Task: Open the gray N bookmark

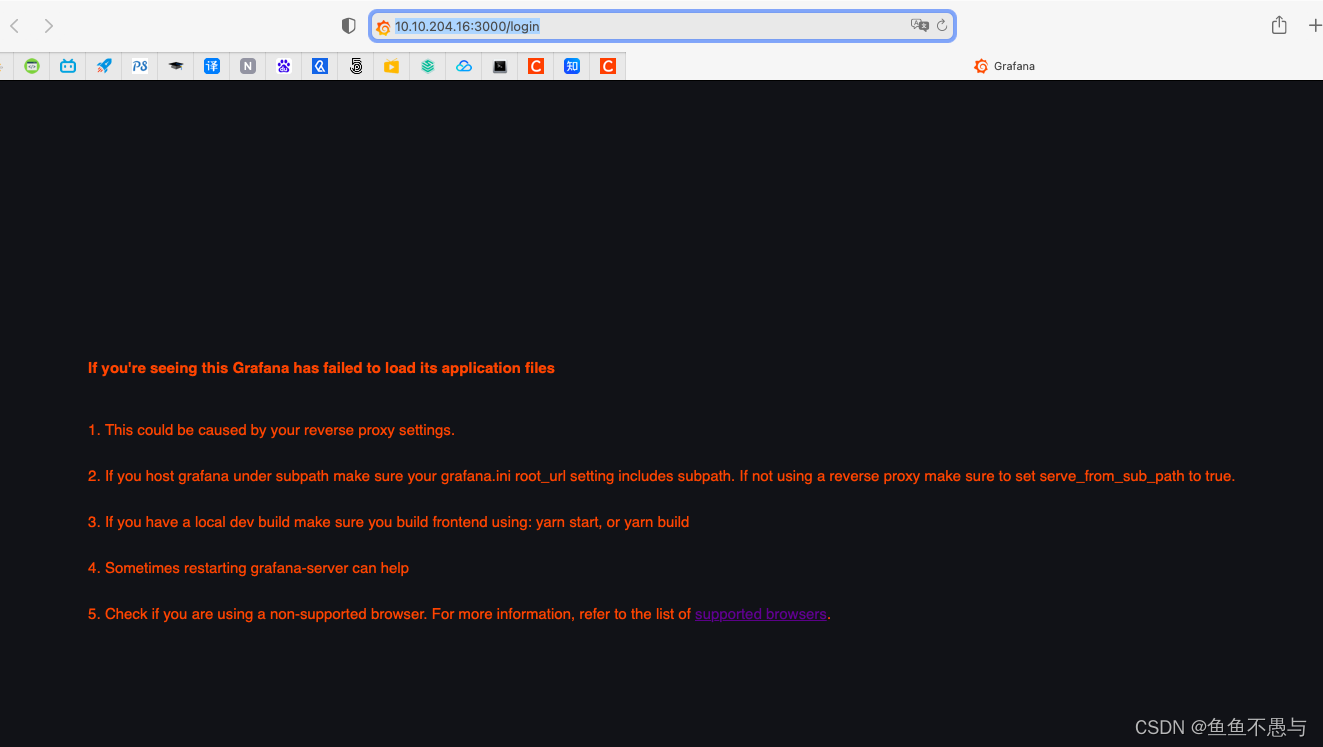Action: [x=248, y=66]
